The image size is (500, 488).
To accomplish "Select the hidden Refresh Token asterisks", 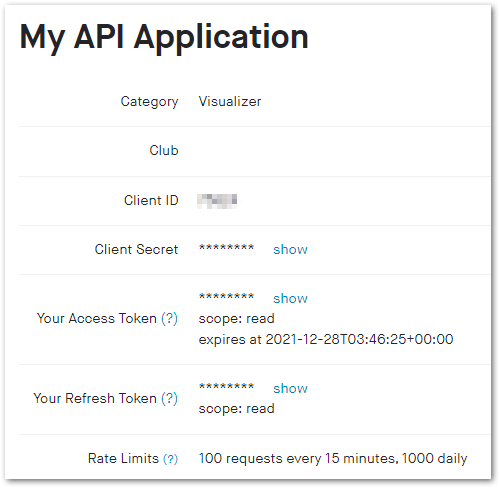I will (226, 387).
